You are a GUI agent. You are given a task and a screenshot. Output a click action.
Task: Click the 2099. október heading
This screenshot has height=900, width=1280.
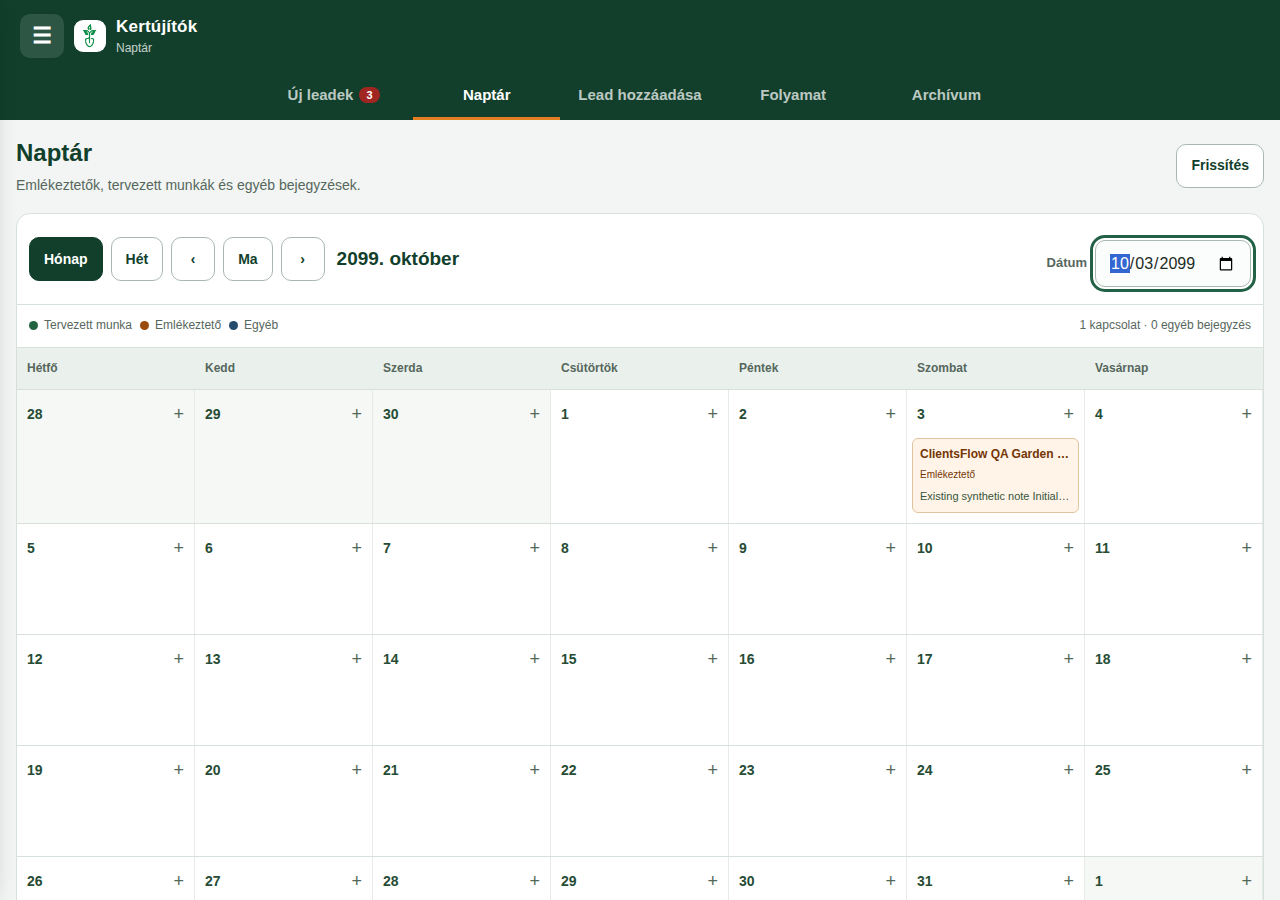(x=398, y=259)
